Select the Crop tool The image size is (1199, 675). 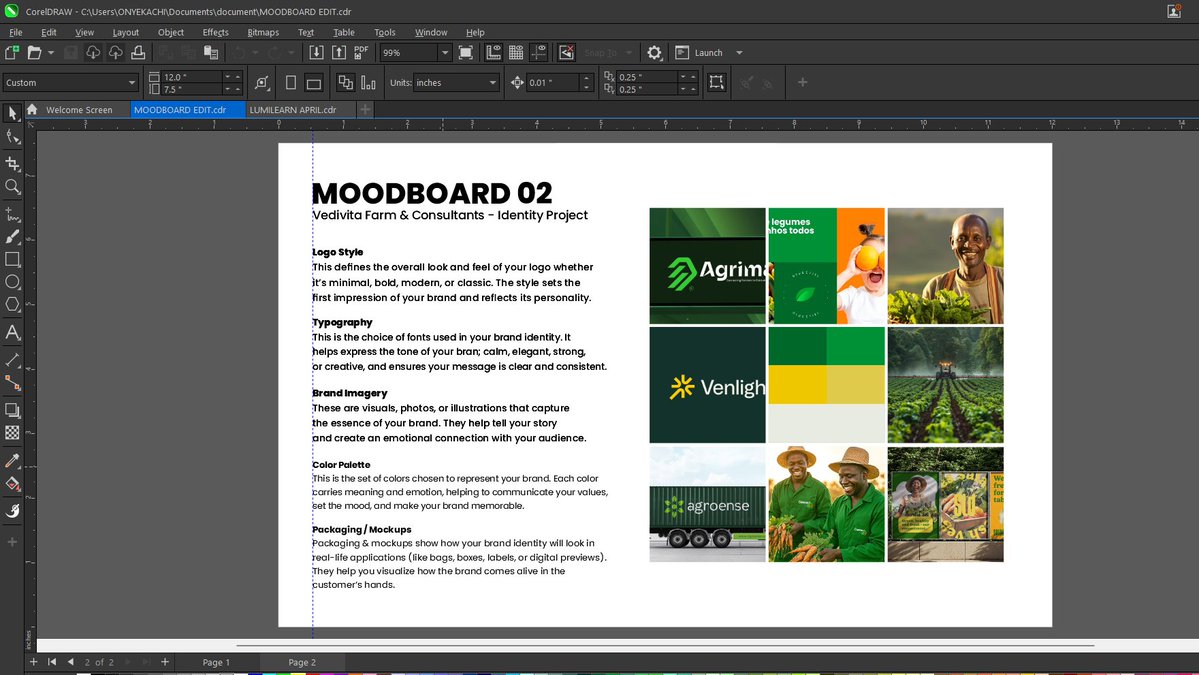12,163
